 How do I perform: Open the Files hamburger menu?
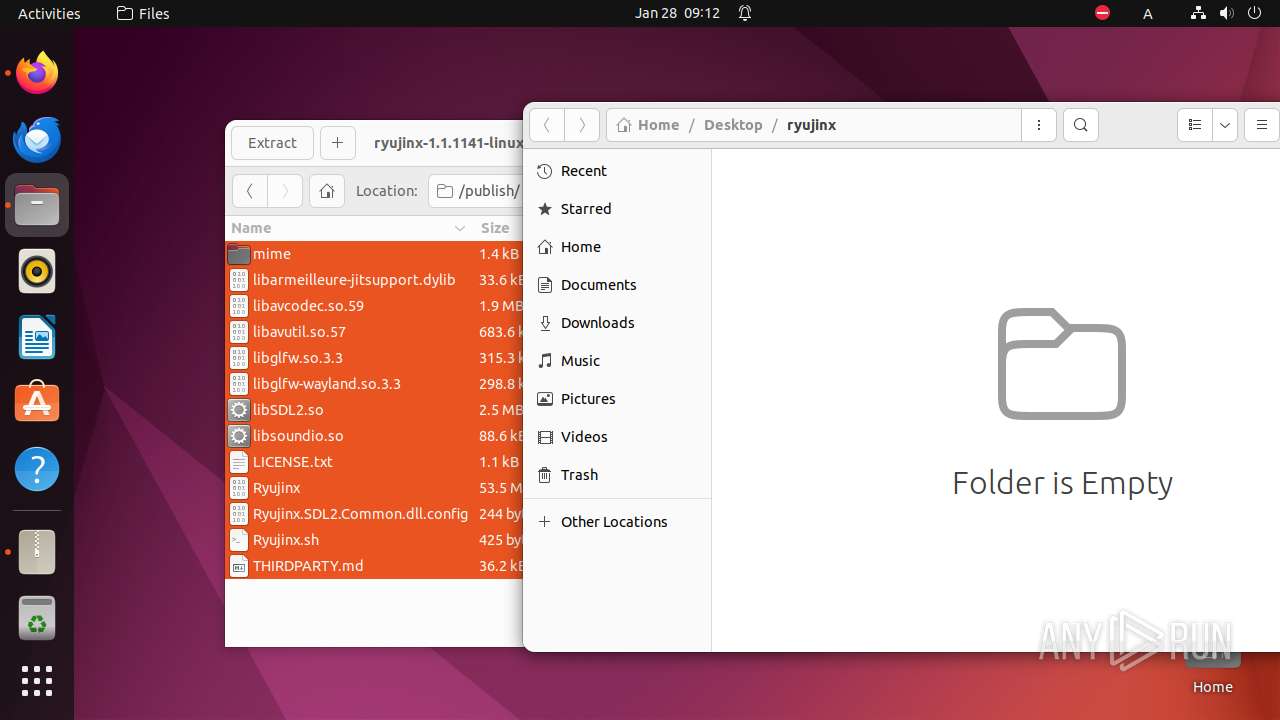pos(1262,125)
